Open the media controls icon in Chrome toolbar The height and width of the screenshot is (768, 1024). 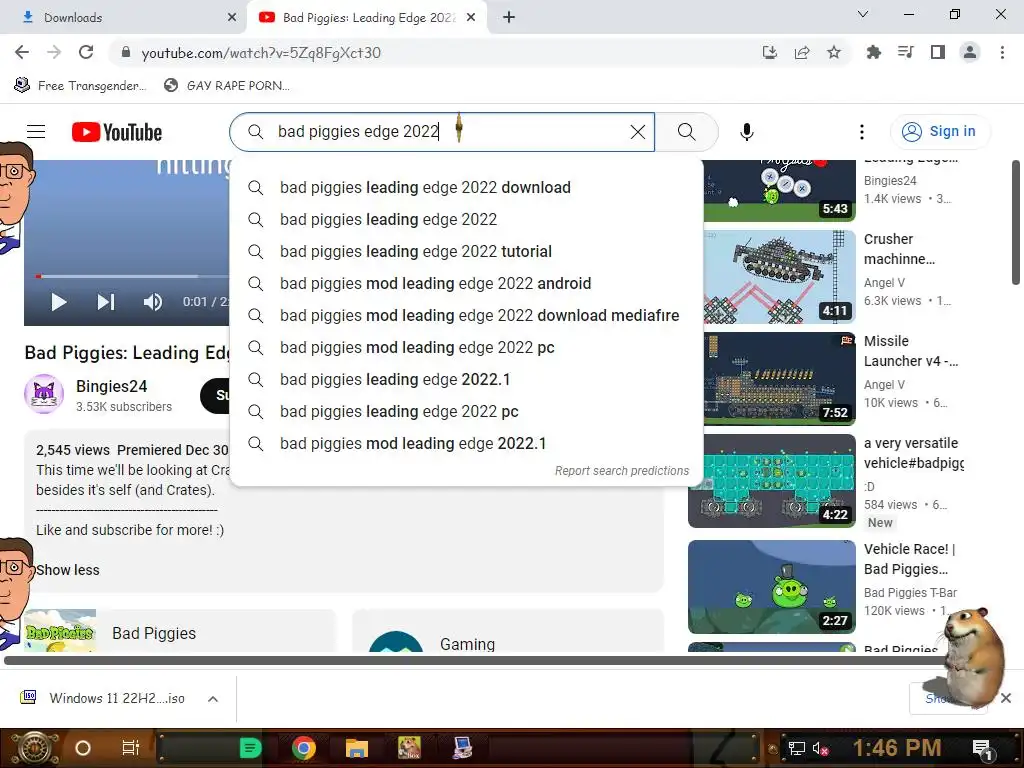coord(905,52)
